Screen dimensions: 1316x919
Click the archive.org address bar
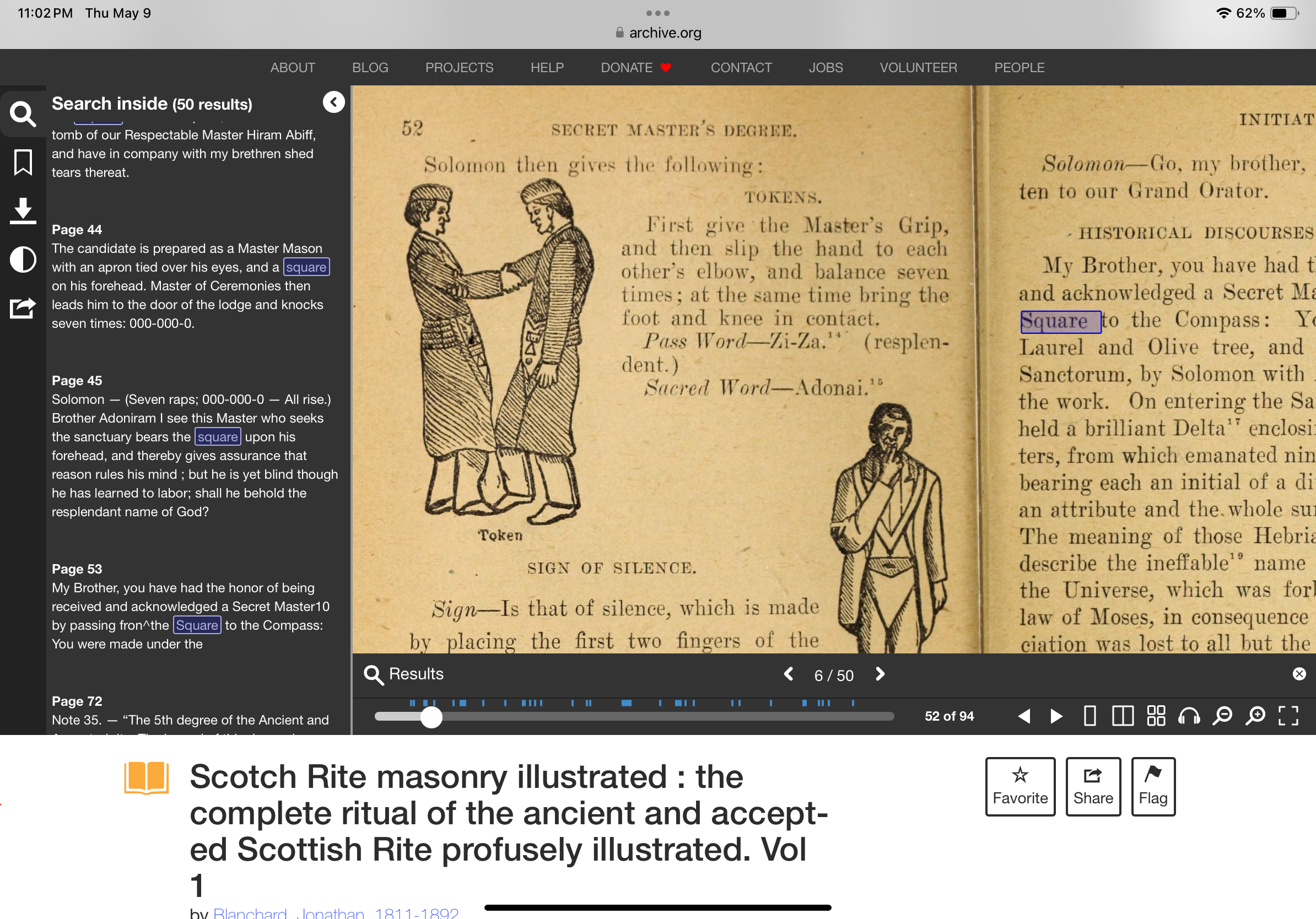click(658, 33)
